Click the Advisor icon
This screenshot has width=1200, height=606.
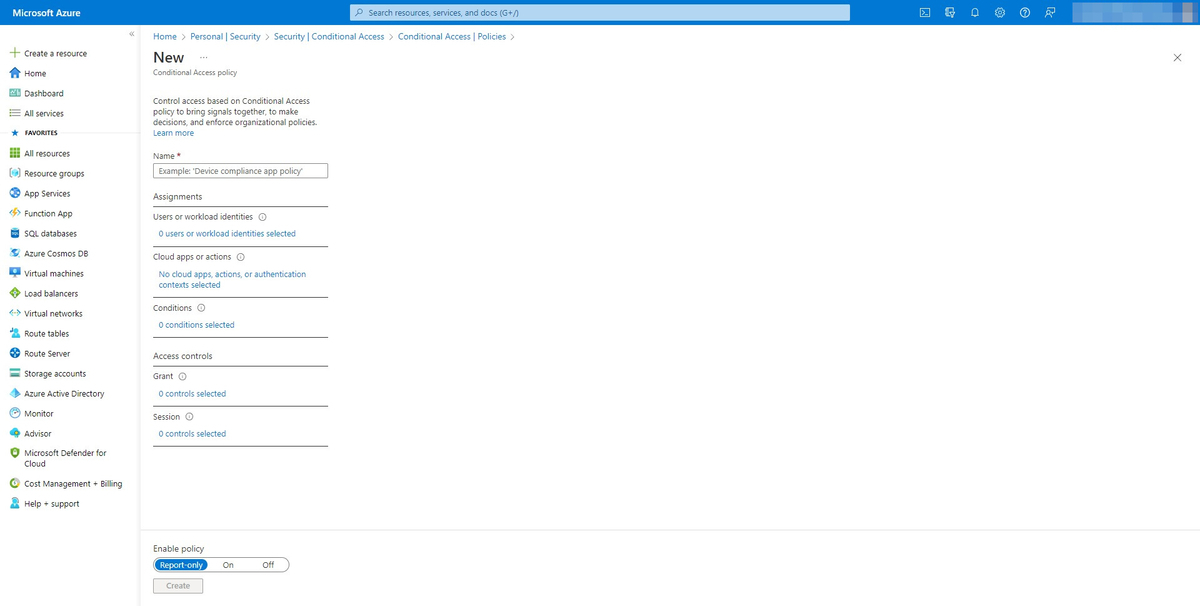15,433
